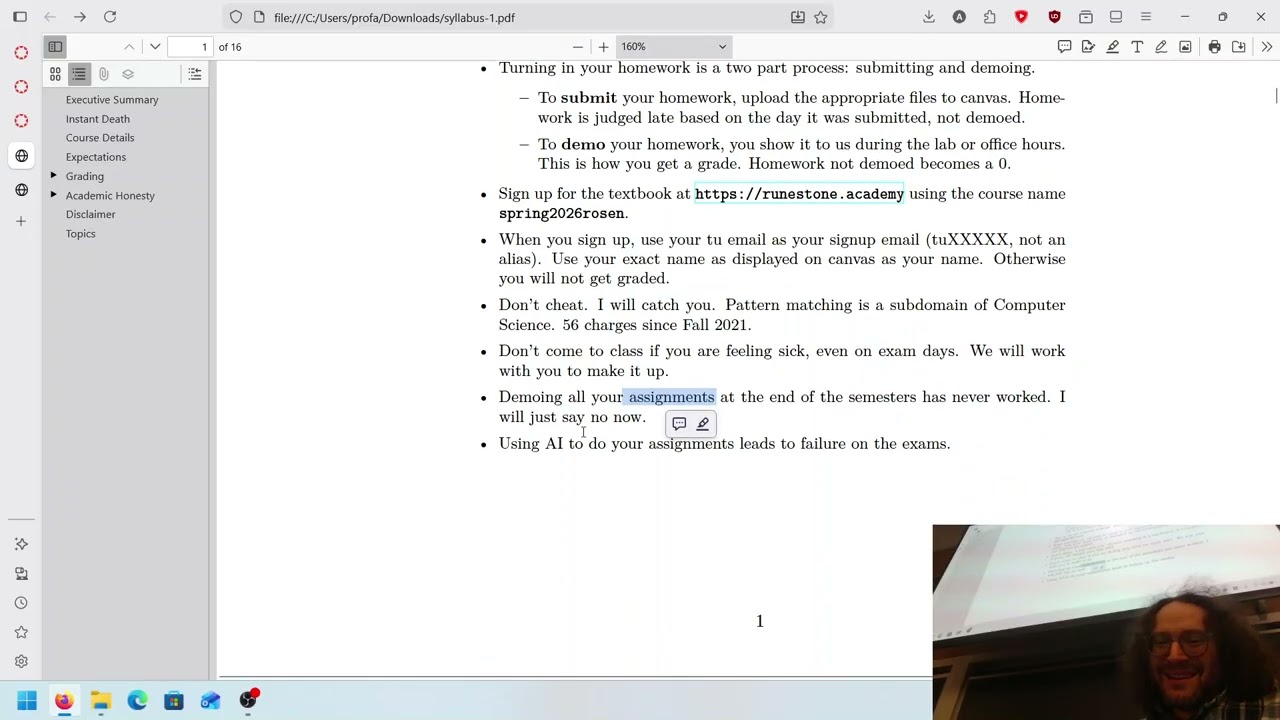Show attachments view in PDF sidebar
Viewport: 1280px width, 720px height.
103,74
